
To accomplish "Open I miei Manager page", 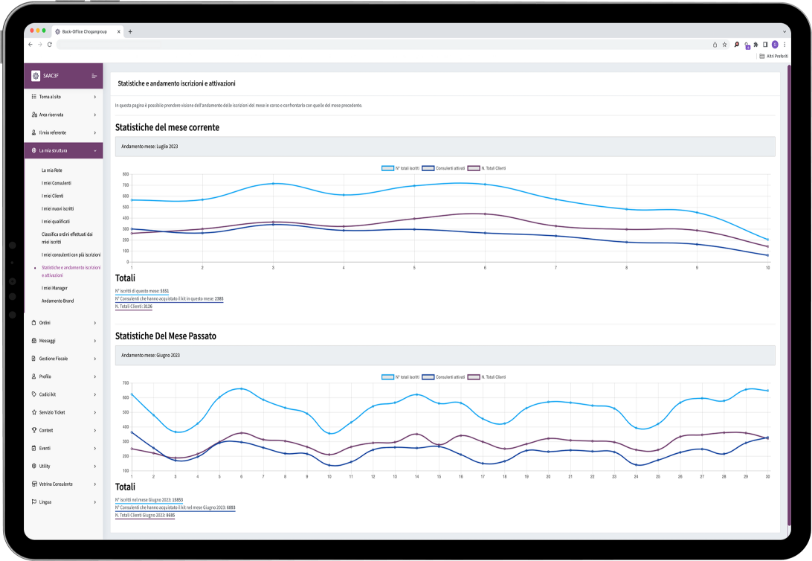I will coord(55,288).
